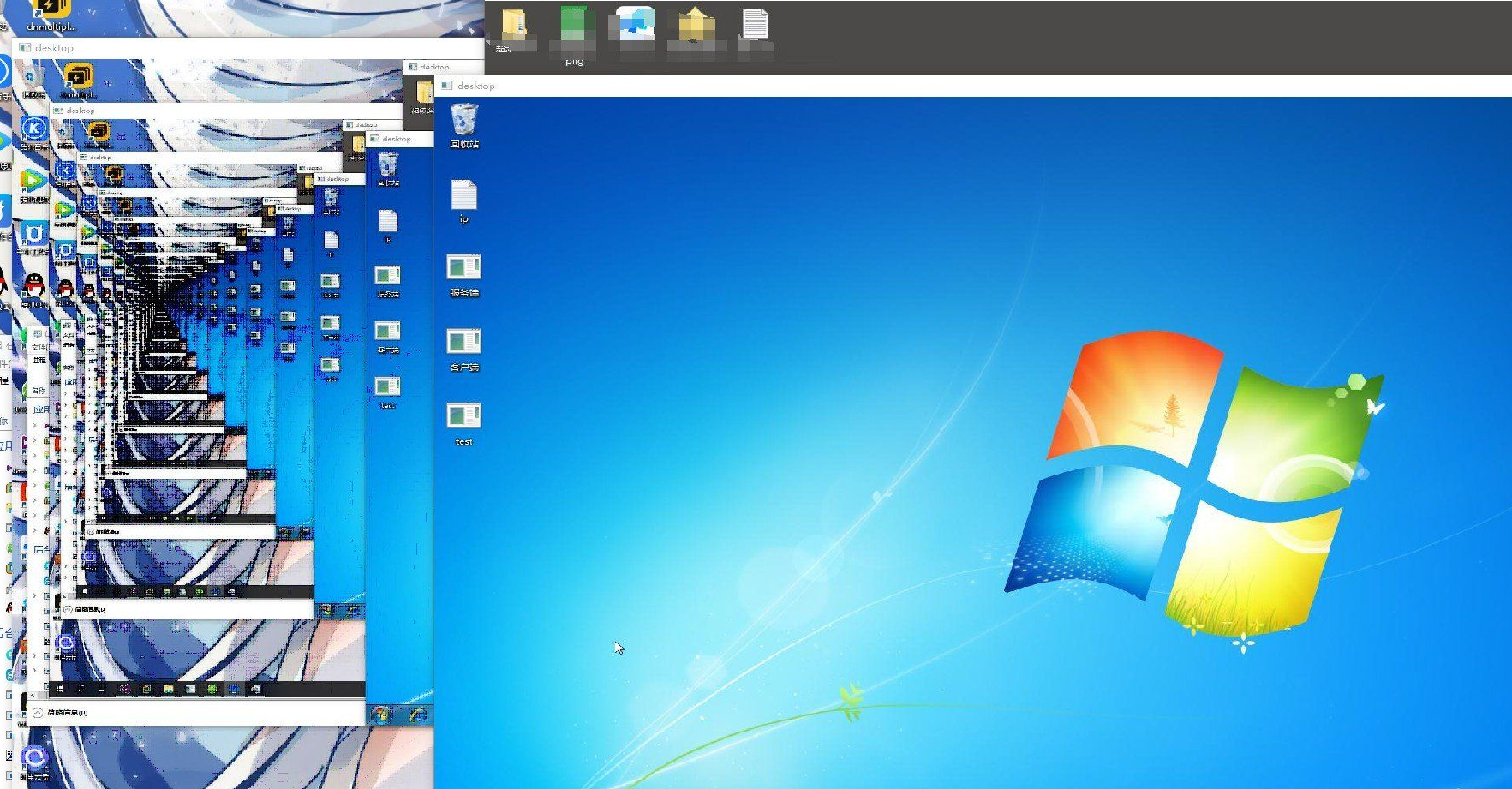Launch 服务端 shortcut in front desktop window
This screenshot has height=789, width=1512.
[463, 275]
